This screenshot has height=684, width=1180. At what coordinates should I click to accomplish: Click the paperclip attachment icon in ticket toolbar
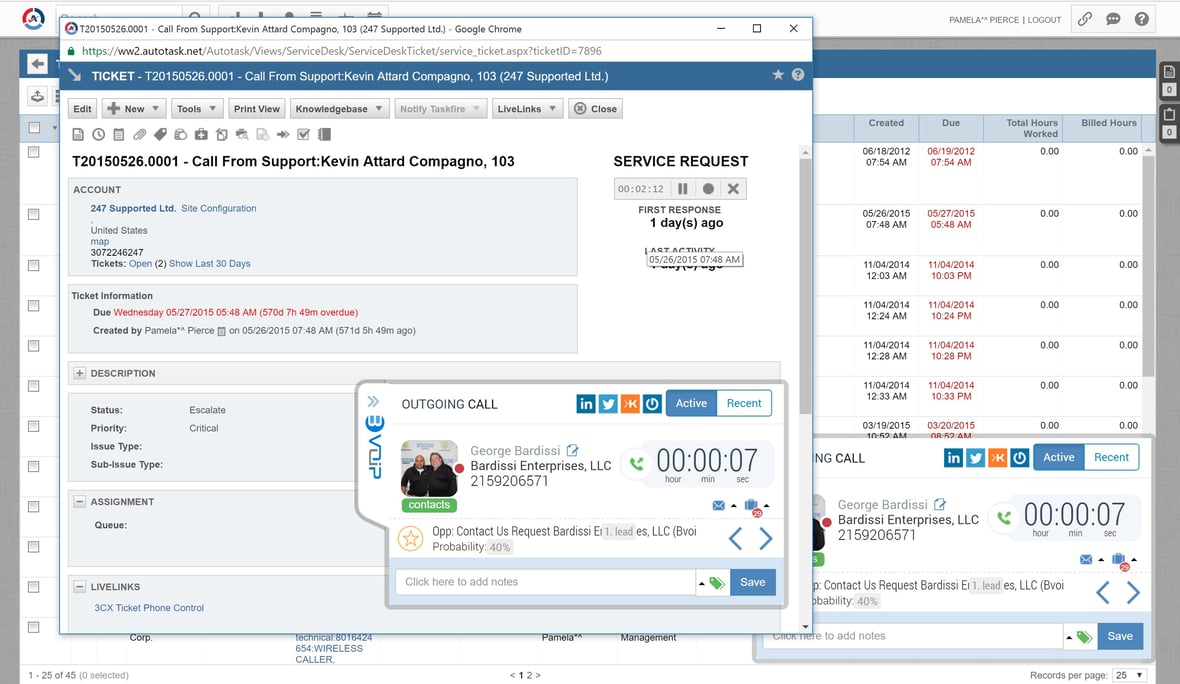139,135
